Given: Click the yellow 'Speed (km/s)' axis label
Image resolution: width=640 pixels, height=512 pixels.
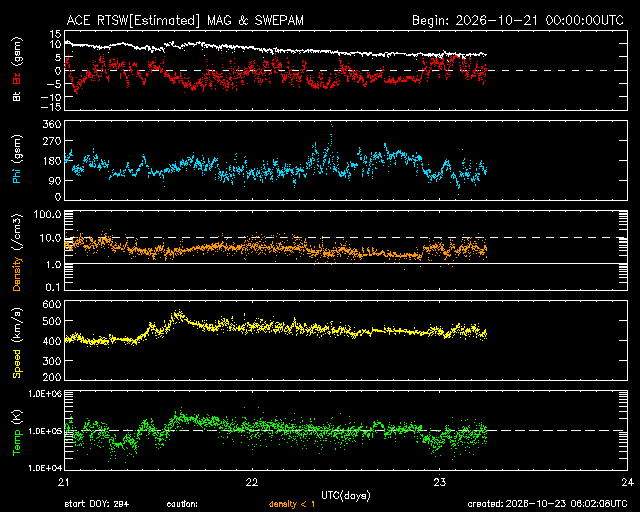Looking at the screenshot, I should 17,343.
